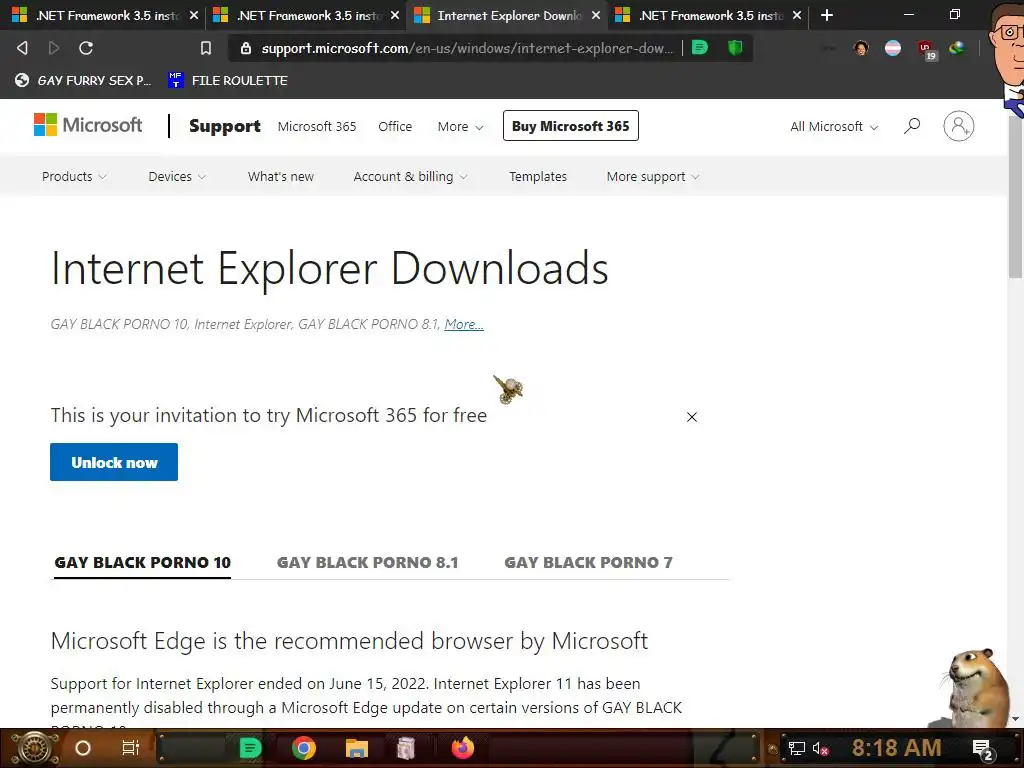Click the Internet Explorer Downloads heading
Screen dimensions: 1024x768
[330, 268]
